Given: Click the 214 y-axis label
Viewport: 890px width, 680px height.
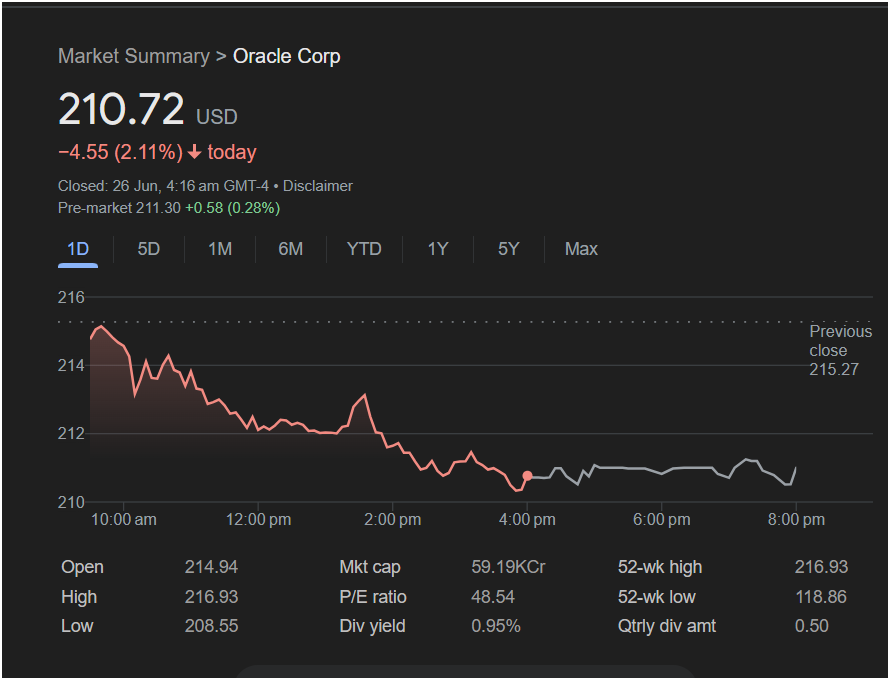Looking at the screenshot, I should click(71, 366).
